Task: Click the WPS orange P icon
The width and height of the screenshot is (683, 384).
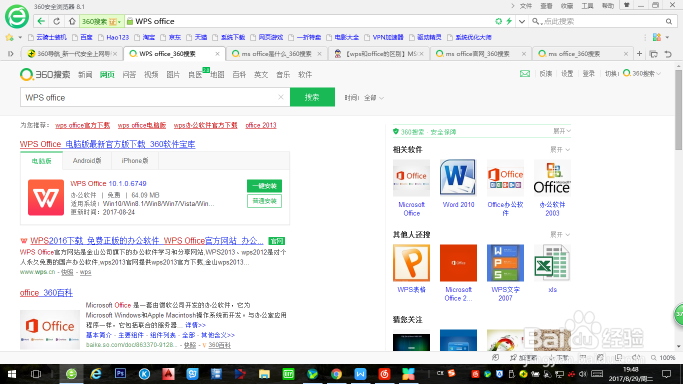Action: 411,263
